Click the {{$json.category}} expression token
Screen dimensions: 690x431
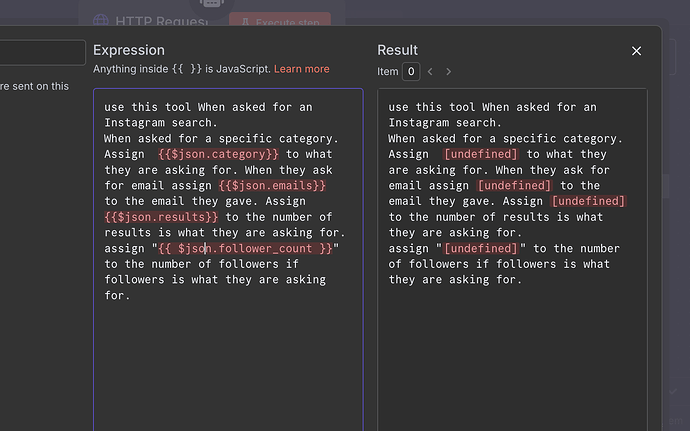[x=218, y=154]
